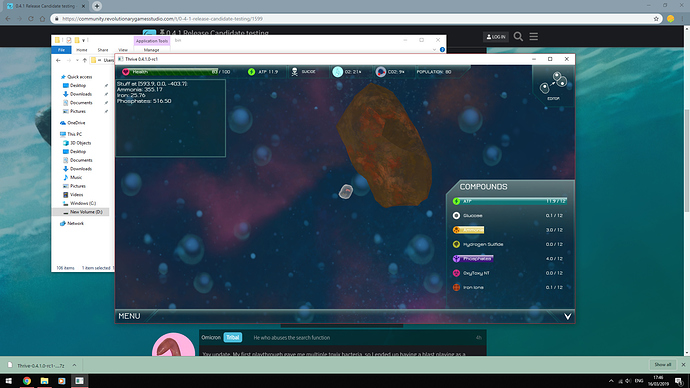Expand the File Explorer ribbon arrow
The image size is (690, 388).
click(x=434, y=50)
